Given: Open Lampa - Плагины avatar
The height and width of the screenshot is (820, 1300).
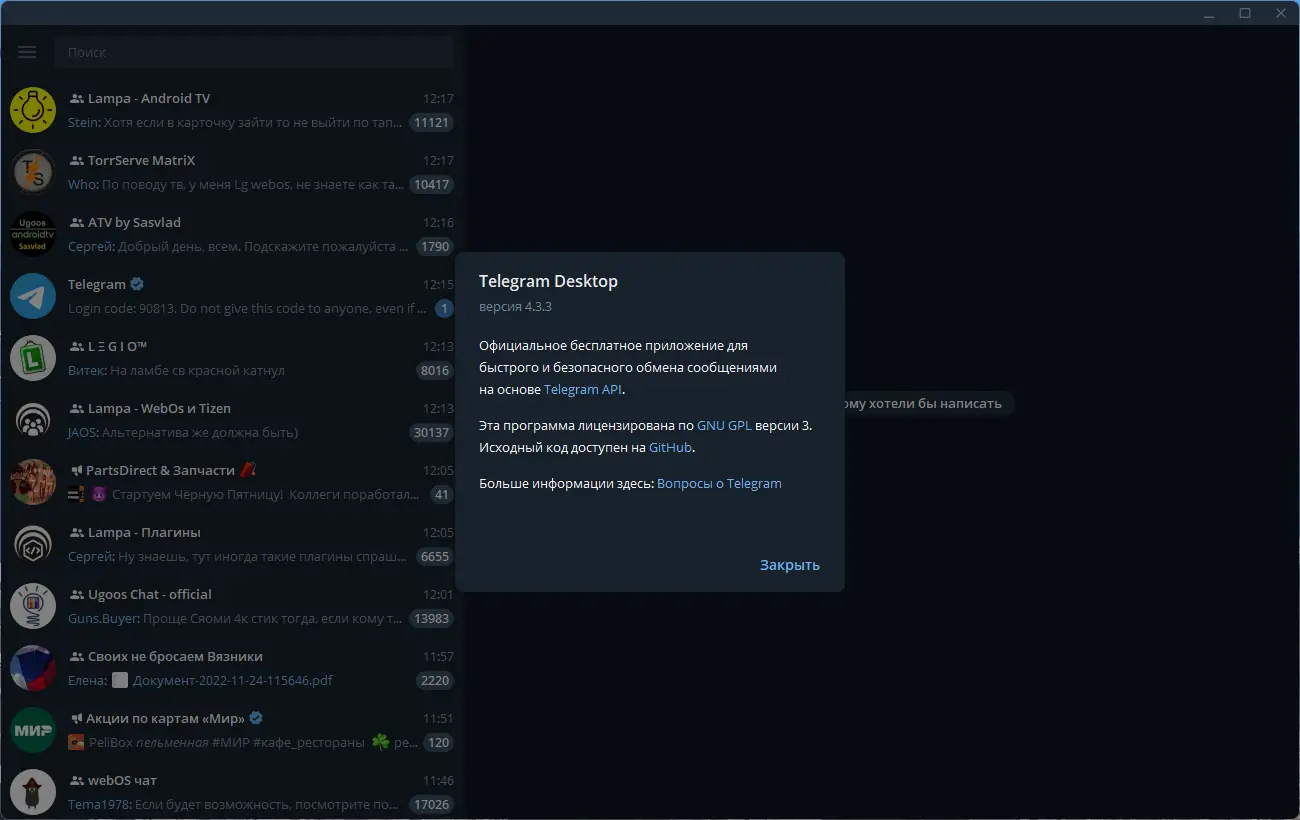Looking at the screenshot, I should 33,544.
